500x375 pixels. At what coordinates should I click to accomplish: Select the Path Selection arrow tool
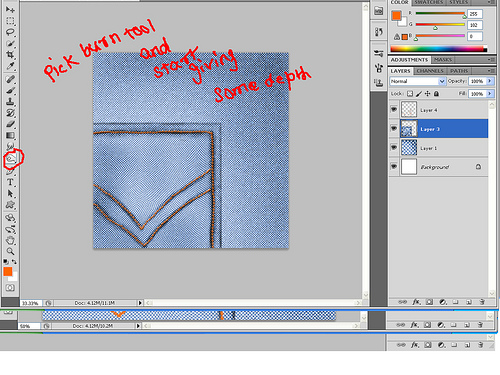click(x=10, y=193)
